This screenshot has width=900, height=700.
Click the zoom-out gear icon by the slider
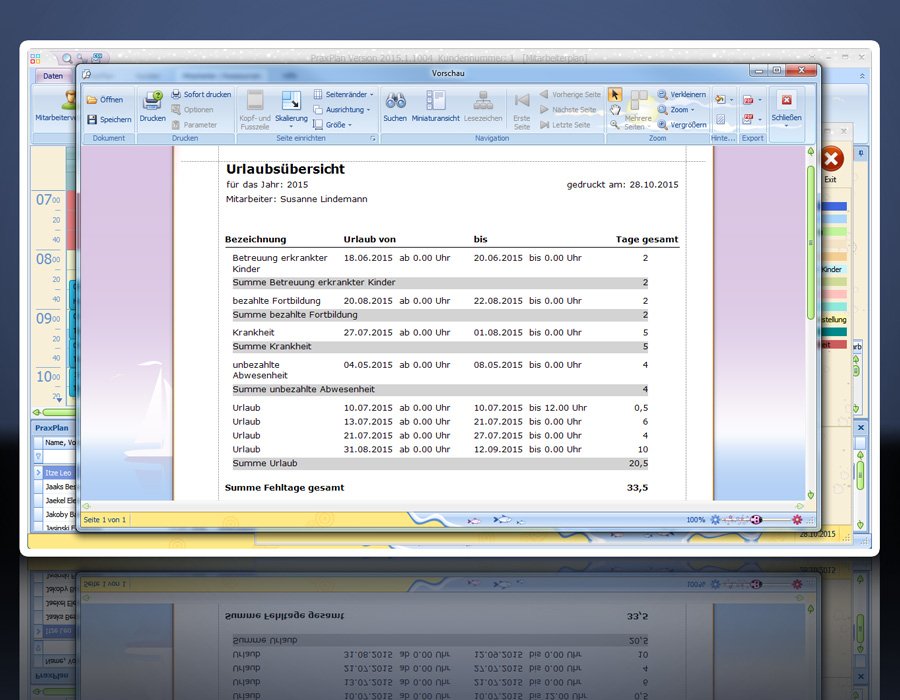pyautogui.click(x=715, y=520)
